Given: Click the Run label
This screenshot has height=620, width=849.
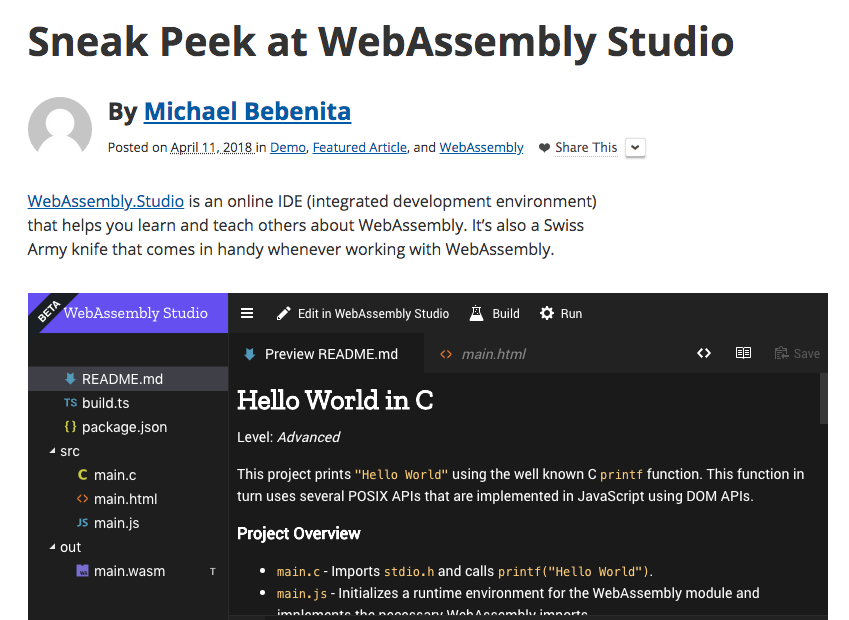Looking at the screenshot, I should coord(571,314).
